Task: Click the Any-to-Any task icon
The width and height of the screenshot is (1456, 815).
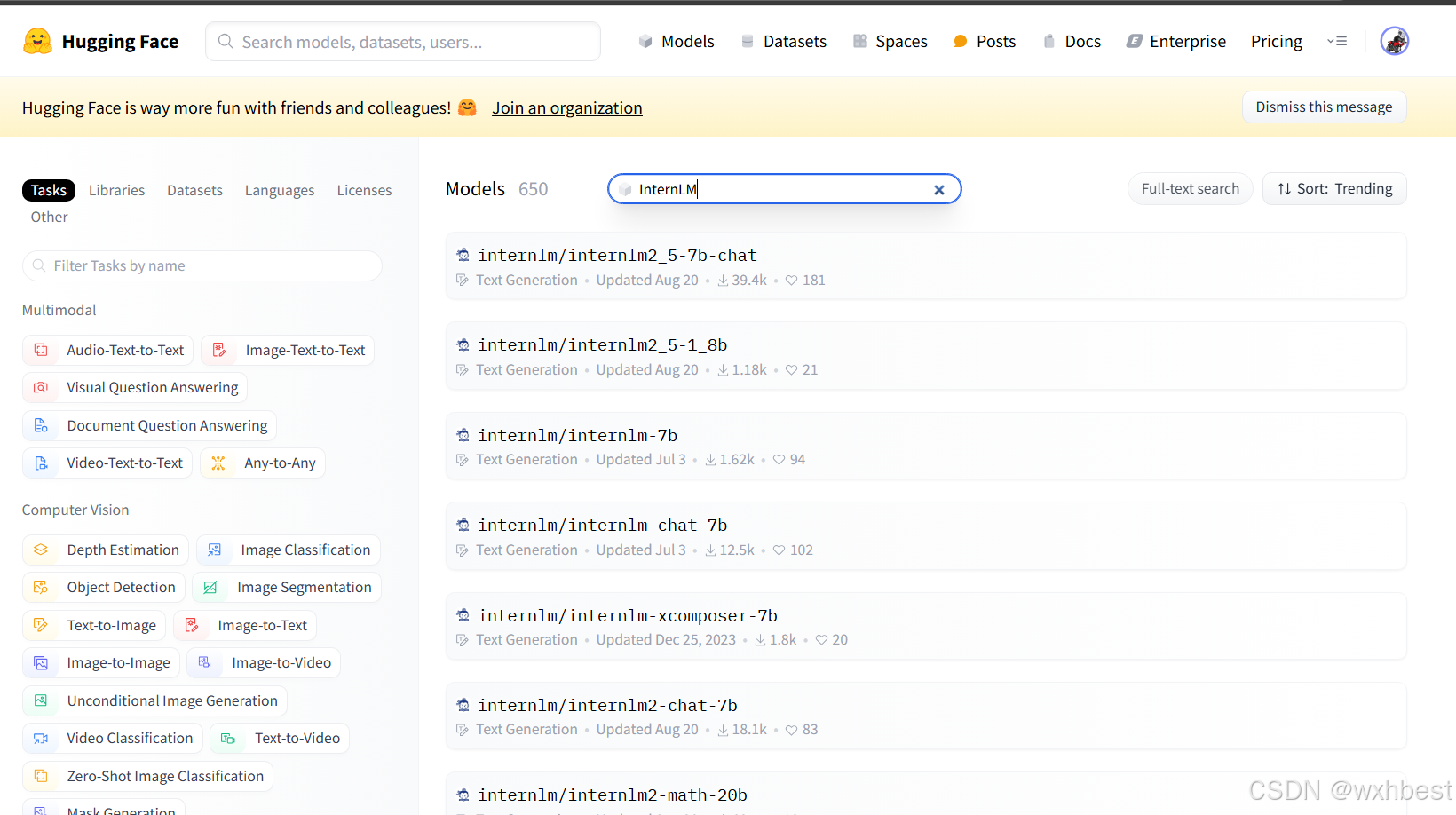Action: (218, 463)
